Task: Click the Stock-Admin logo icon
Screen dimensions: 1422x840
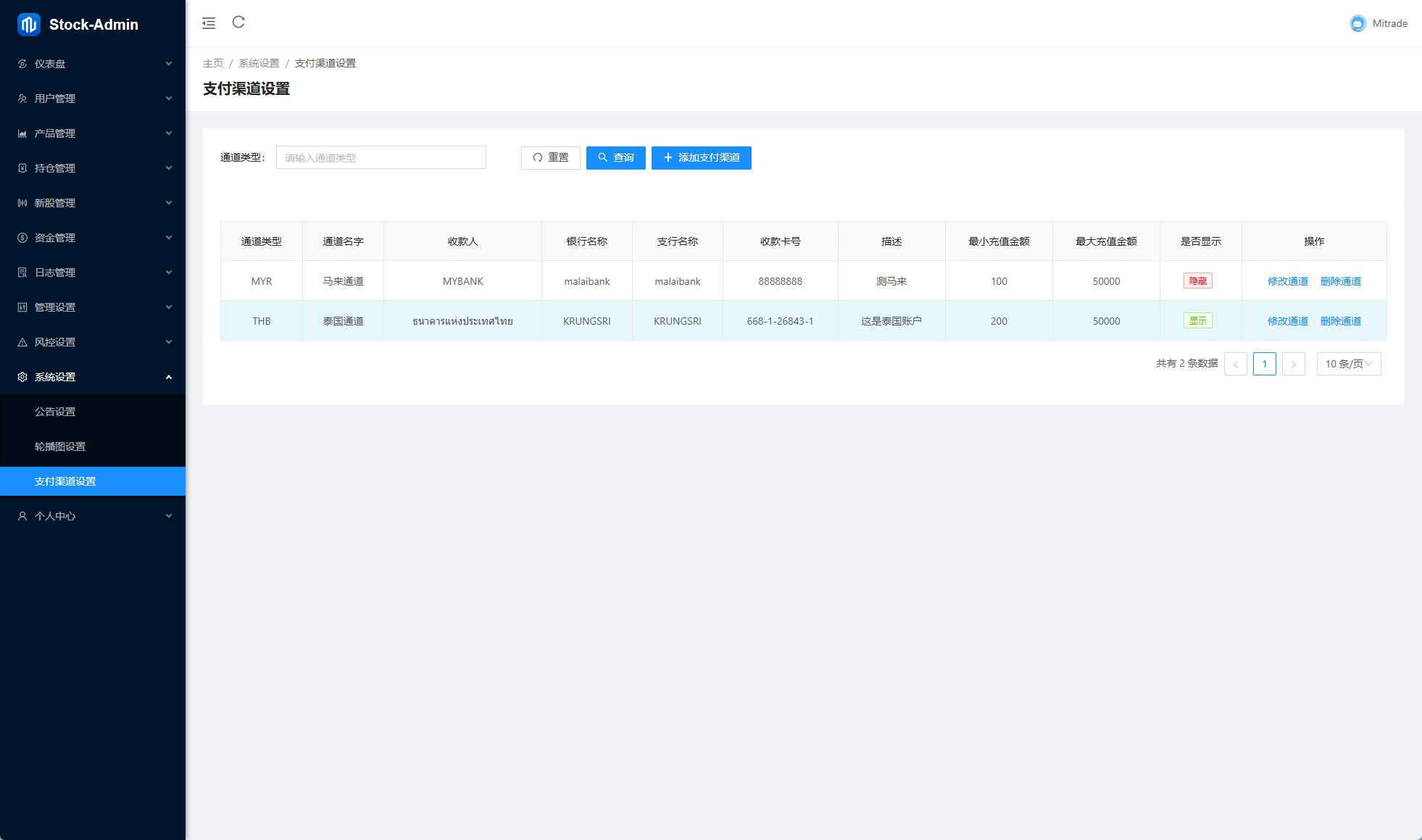Action: pyautogui.click(x=28, y=25)
